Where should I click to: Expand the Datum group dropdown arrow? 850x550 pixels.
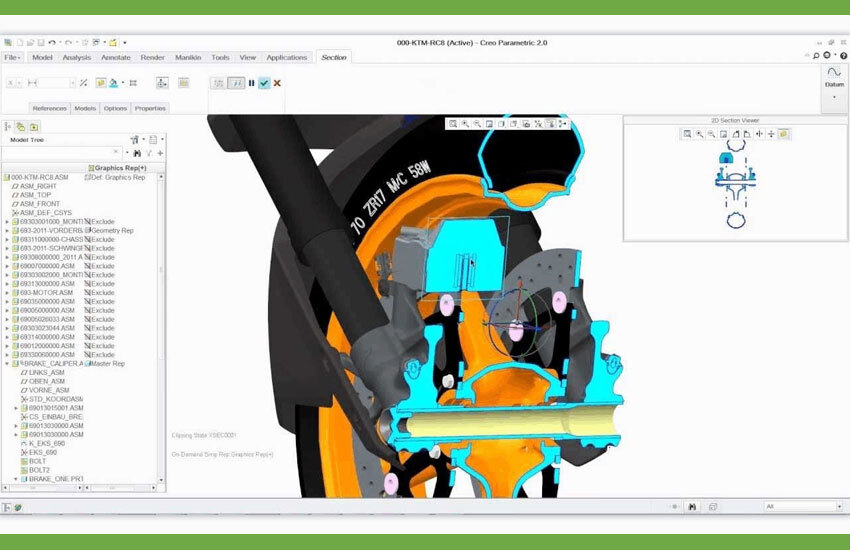pos(834,97)
